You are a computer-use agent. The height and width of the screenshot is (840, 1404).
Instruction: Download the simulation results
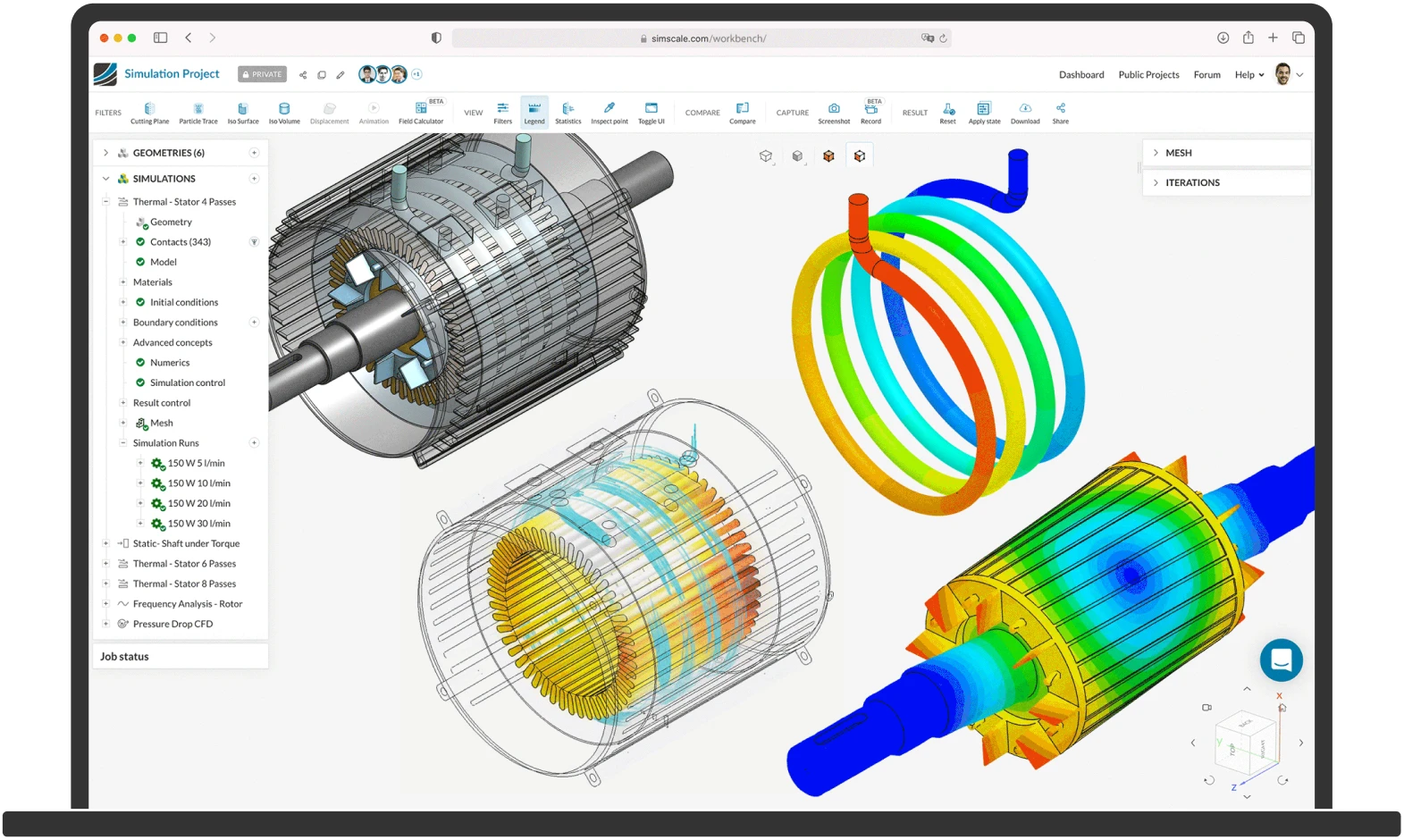[x=1025, y=113]
